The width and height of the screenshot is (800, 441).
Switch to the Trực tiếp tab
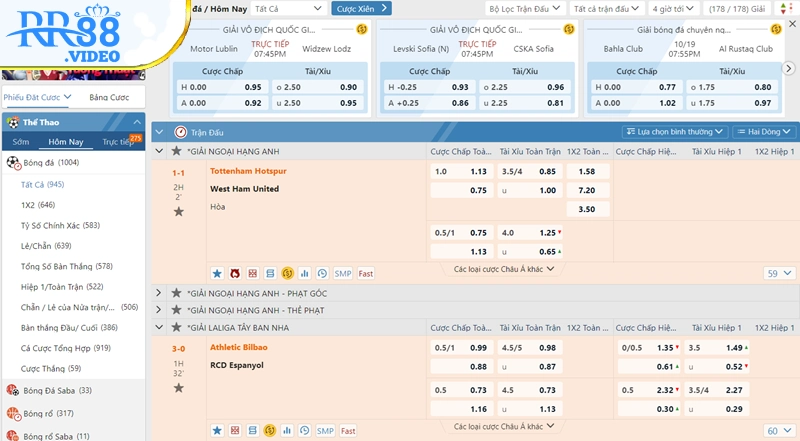point(118,142)
